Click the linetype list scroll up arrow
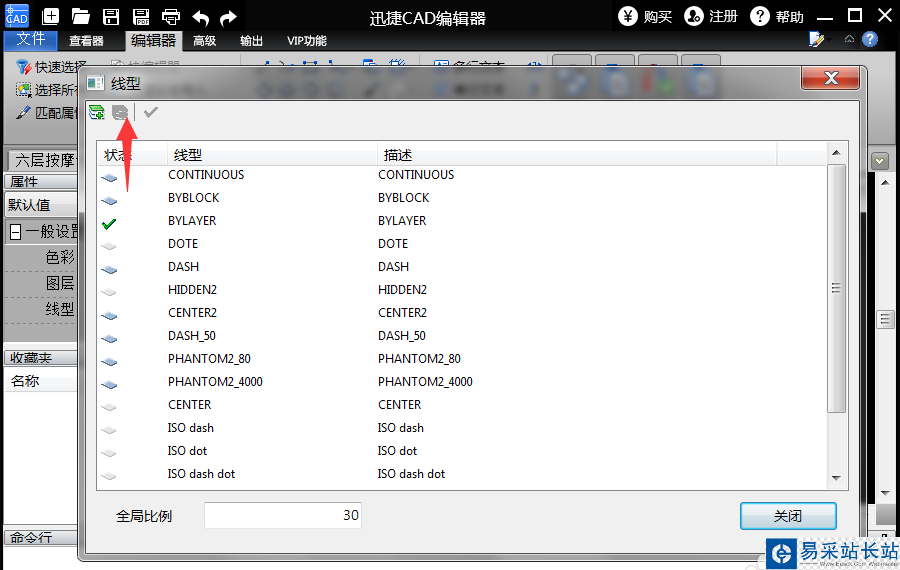 point(836,153)
